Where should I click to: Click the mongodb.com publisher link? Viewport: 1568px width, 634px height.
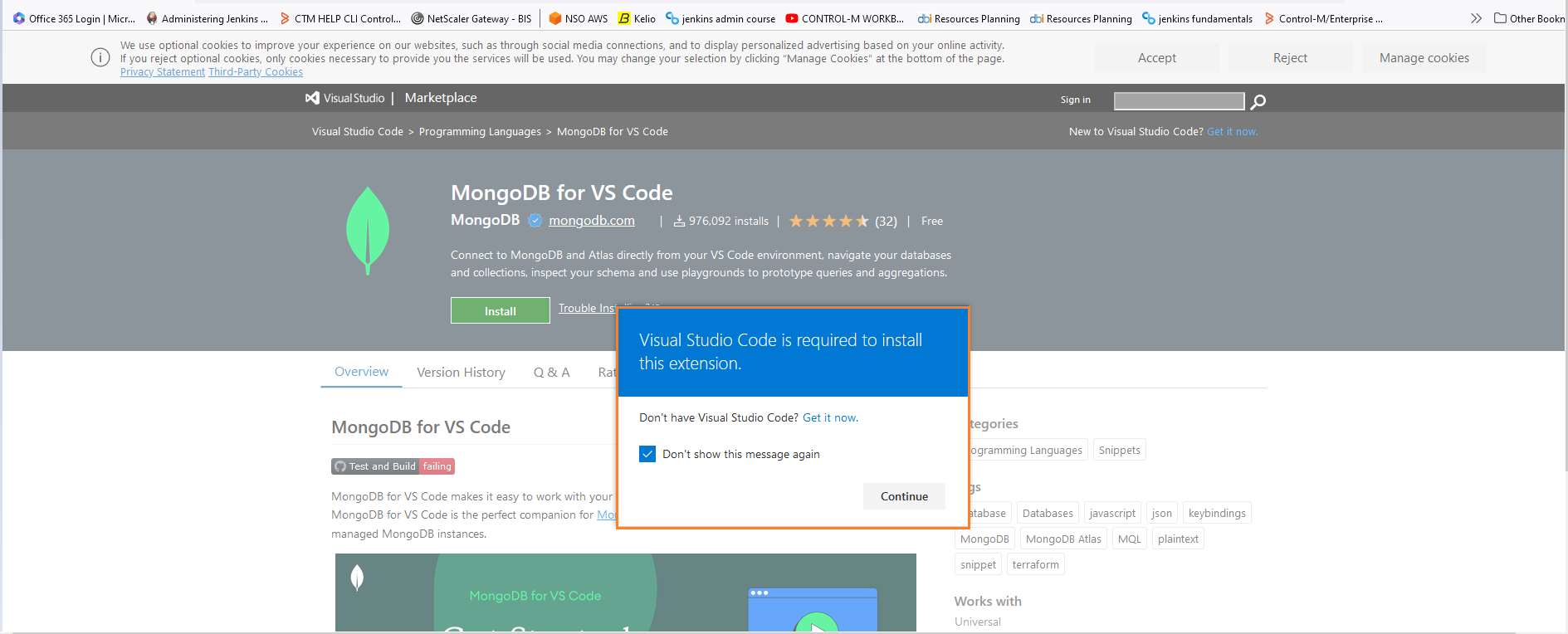point(591,221)
